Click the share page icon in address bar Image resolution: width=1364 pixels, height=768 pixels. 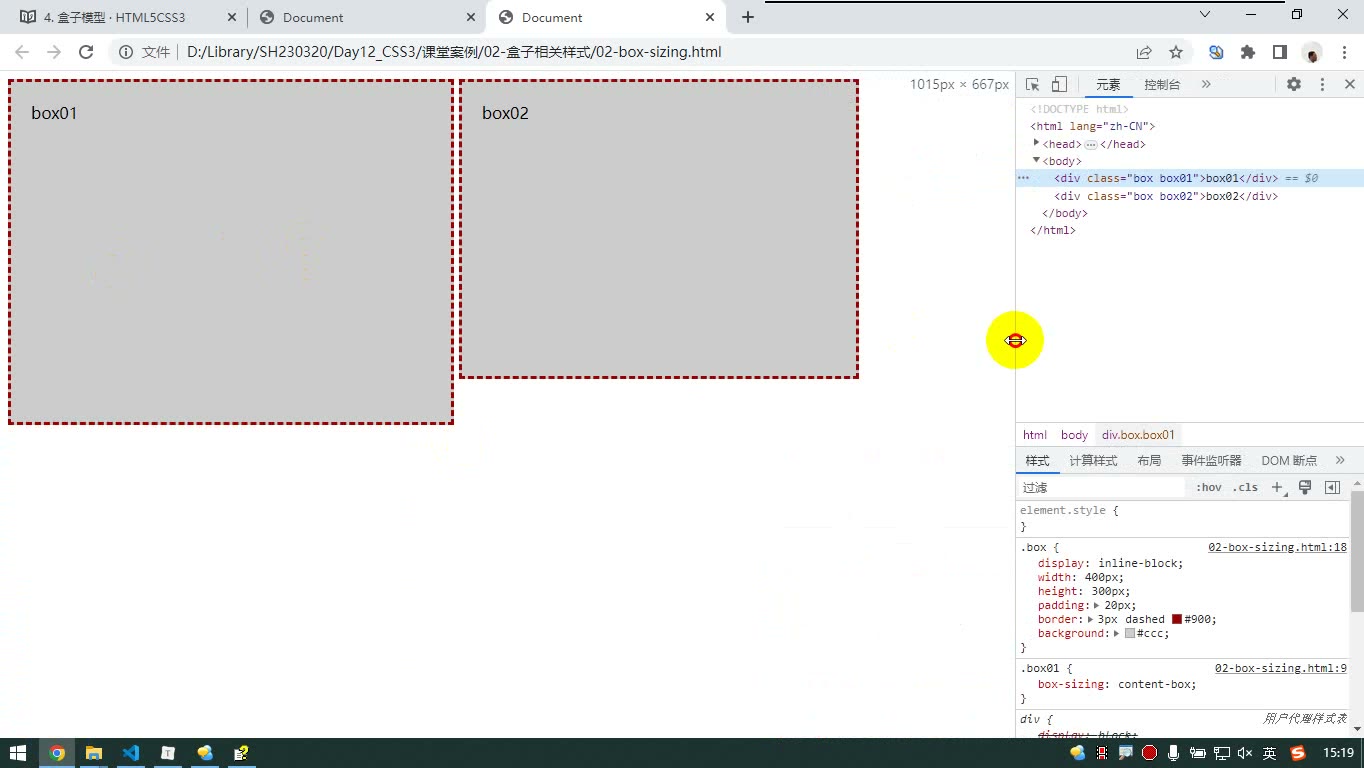click(1144, 52)
